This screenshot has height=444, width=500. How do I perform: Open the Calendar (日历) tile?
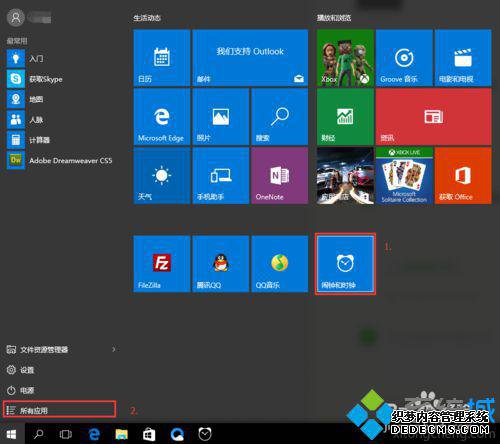tap(162, 58)
